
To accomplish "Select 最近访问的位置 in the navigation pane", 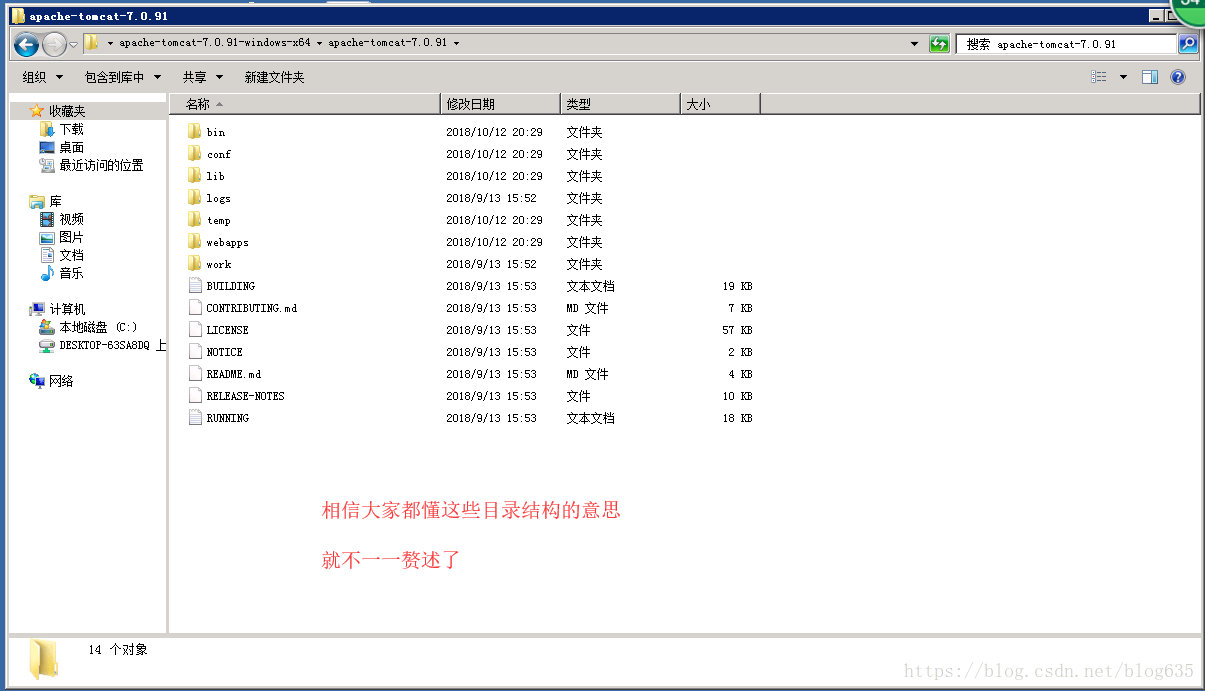I will (101, 165).
